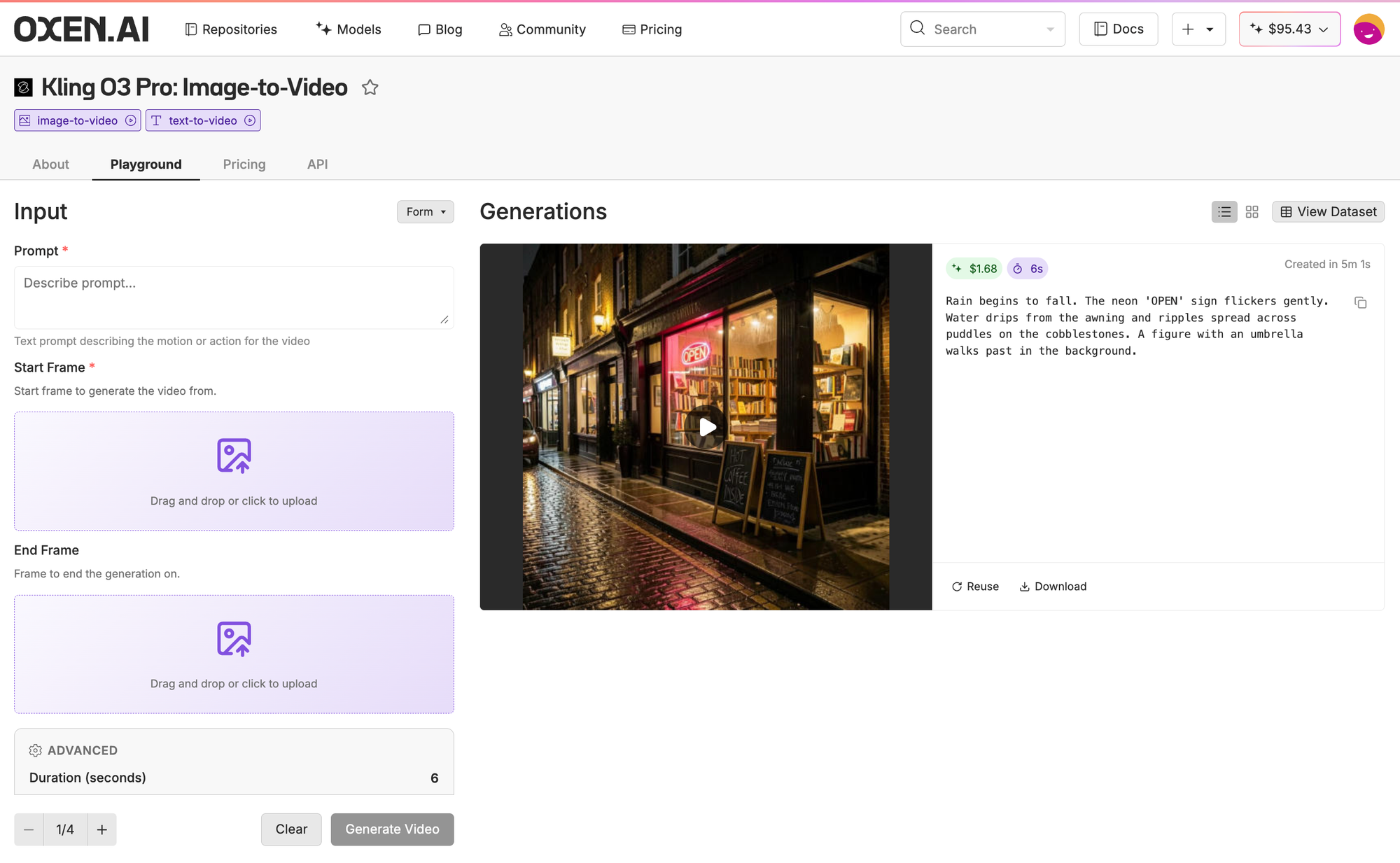Click the OXEN.AI logo
1400x863 pixels.
[82, 29]
